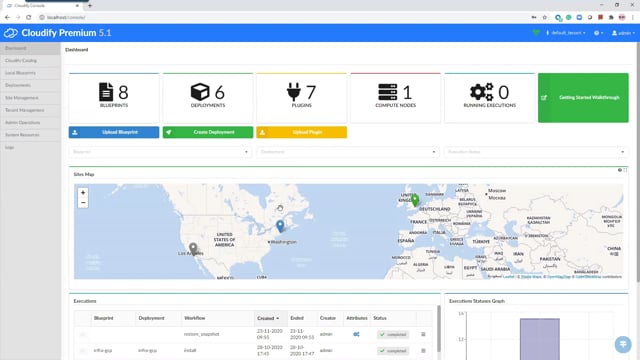Image resolution: width=640 pixels, height=360 pixels.
Task: Open the help question-mark dropdown
Action: pos(598,33)
